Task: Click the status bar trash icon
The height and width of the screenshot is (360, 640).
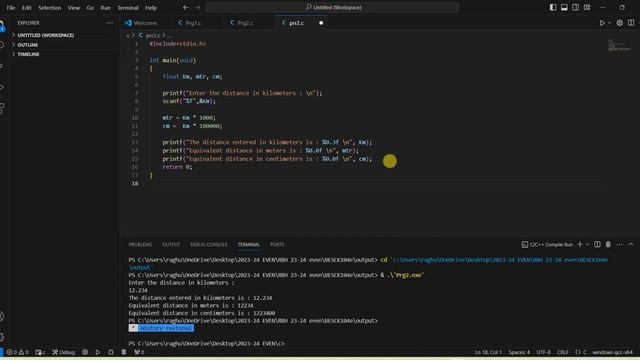Action: [124, 352]
